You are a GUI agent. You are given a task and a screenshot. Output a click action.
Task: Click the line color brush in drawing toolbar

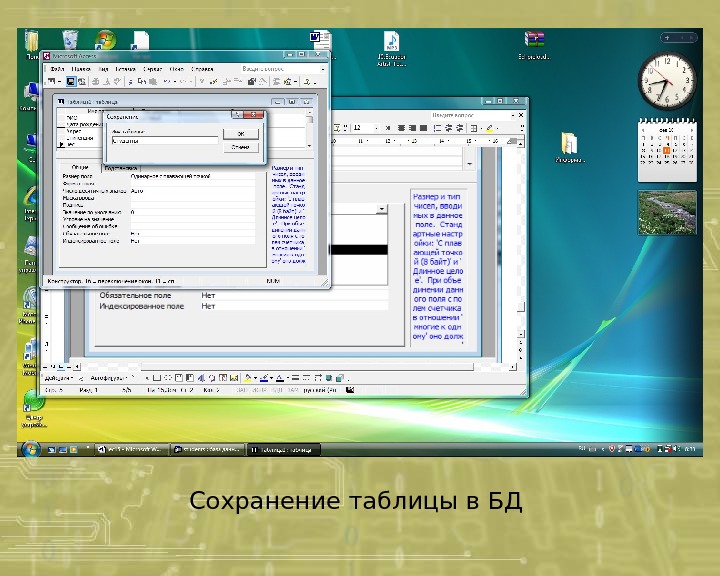pyautogui.click(x=264, y=378)
